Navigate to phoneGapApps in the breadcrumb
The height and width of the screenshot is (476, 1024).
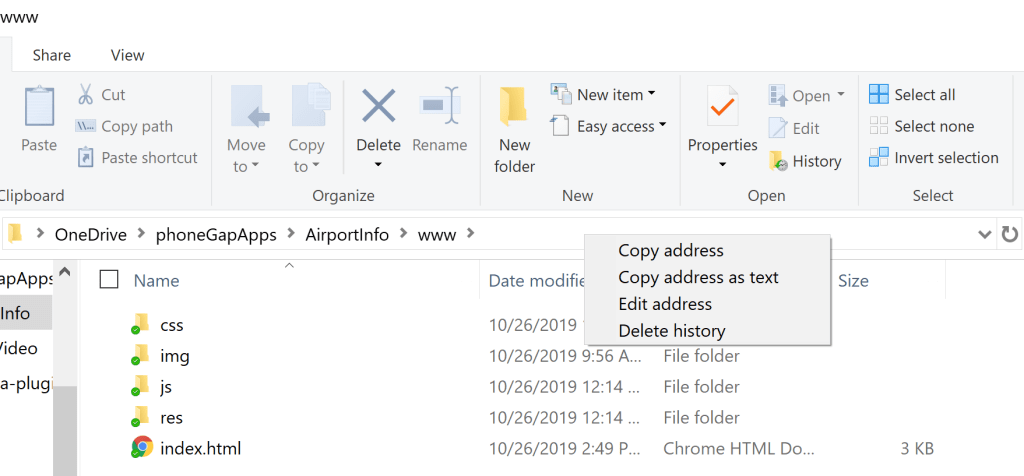216,235
